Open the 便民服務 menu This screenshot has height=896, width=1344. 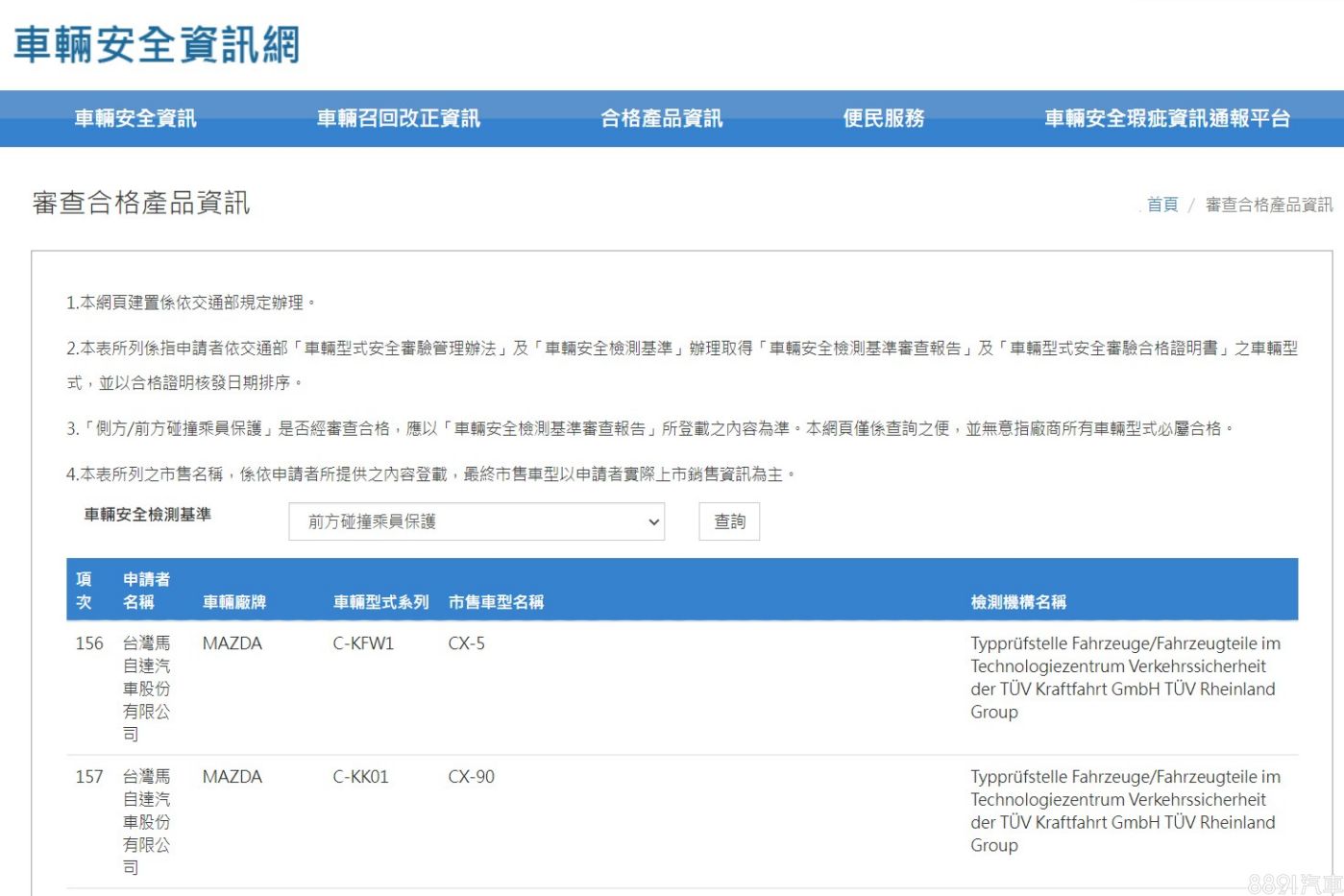coord(883,119)
